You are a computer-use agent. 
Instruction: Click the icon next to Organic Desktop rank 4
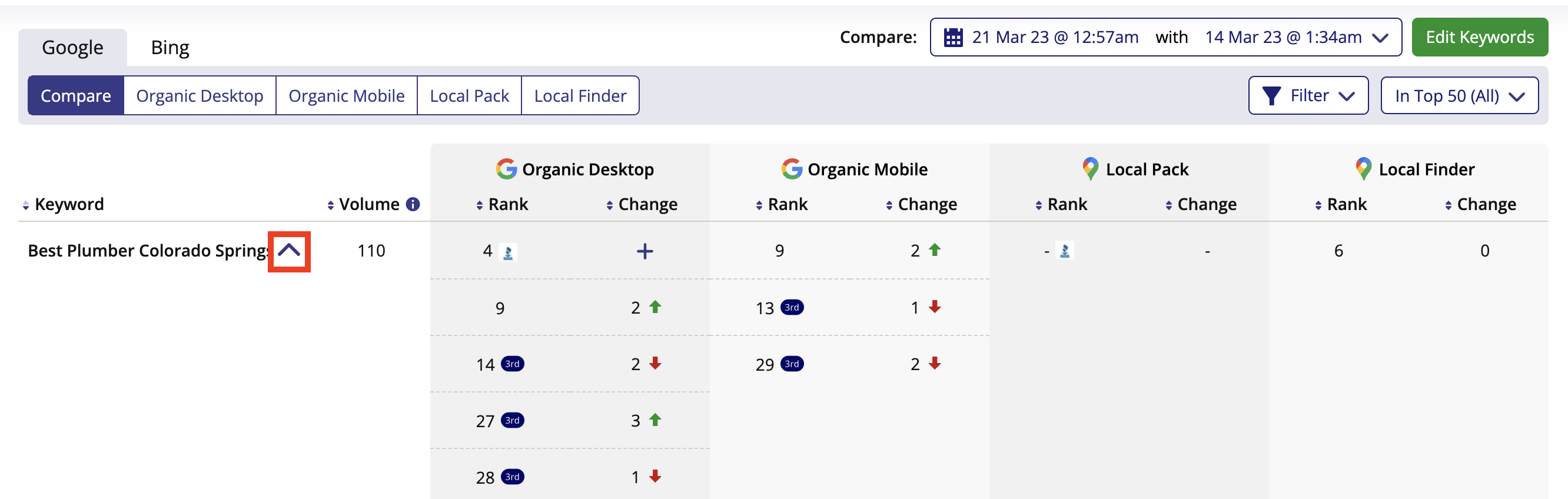(509, 252)
